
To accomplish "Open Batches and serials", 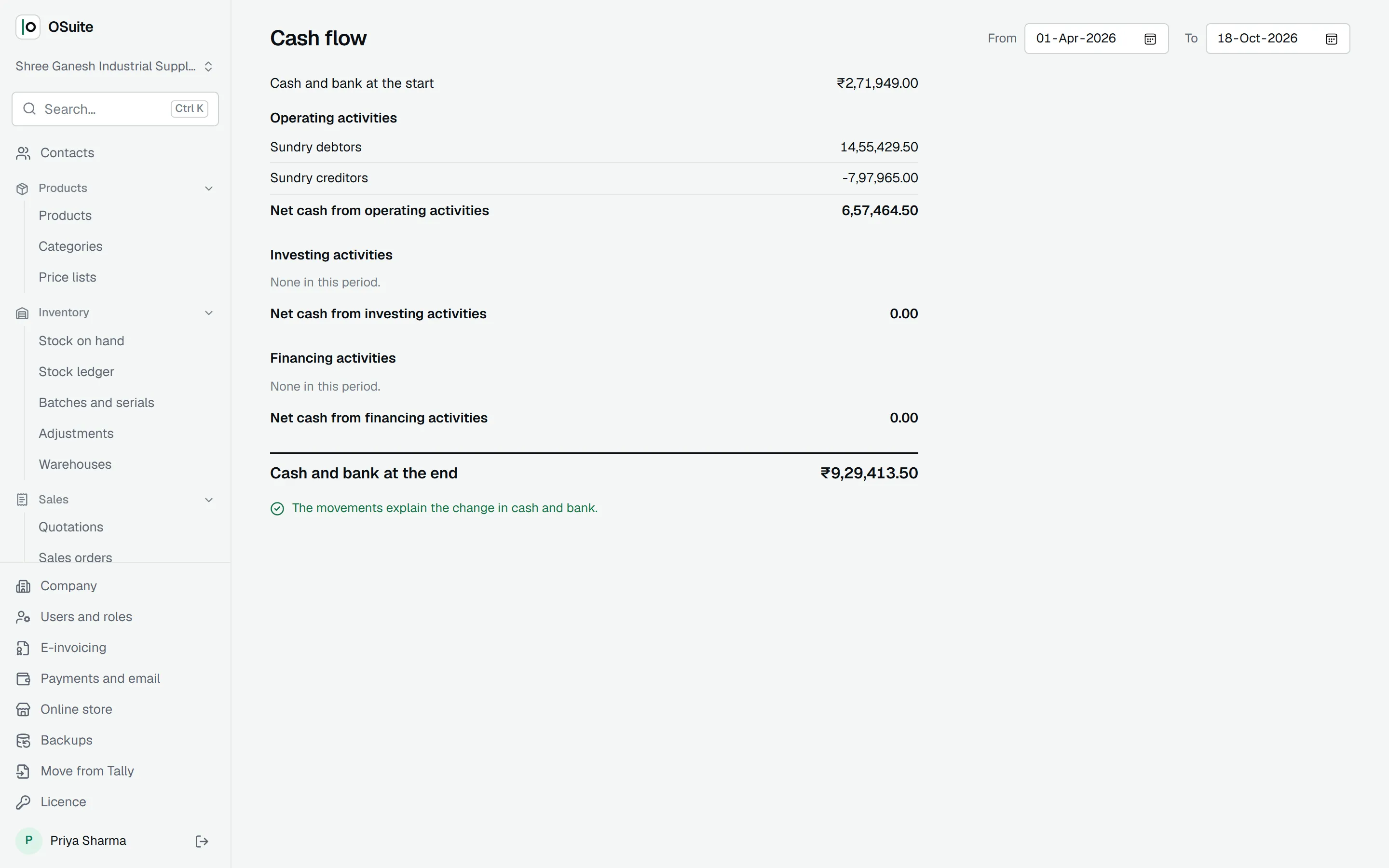I will [96, 403].
